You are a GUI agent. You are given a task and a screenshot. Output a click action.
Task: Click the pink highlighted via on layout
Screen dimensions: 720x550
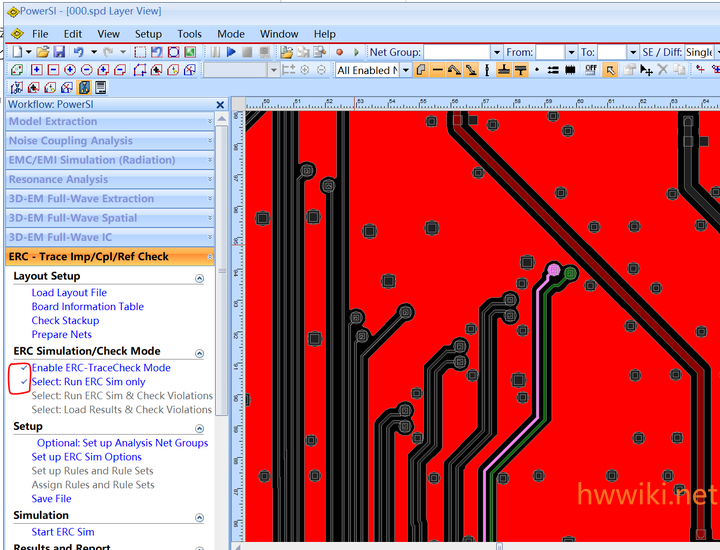click(554, 270)
